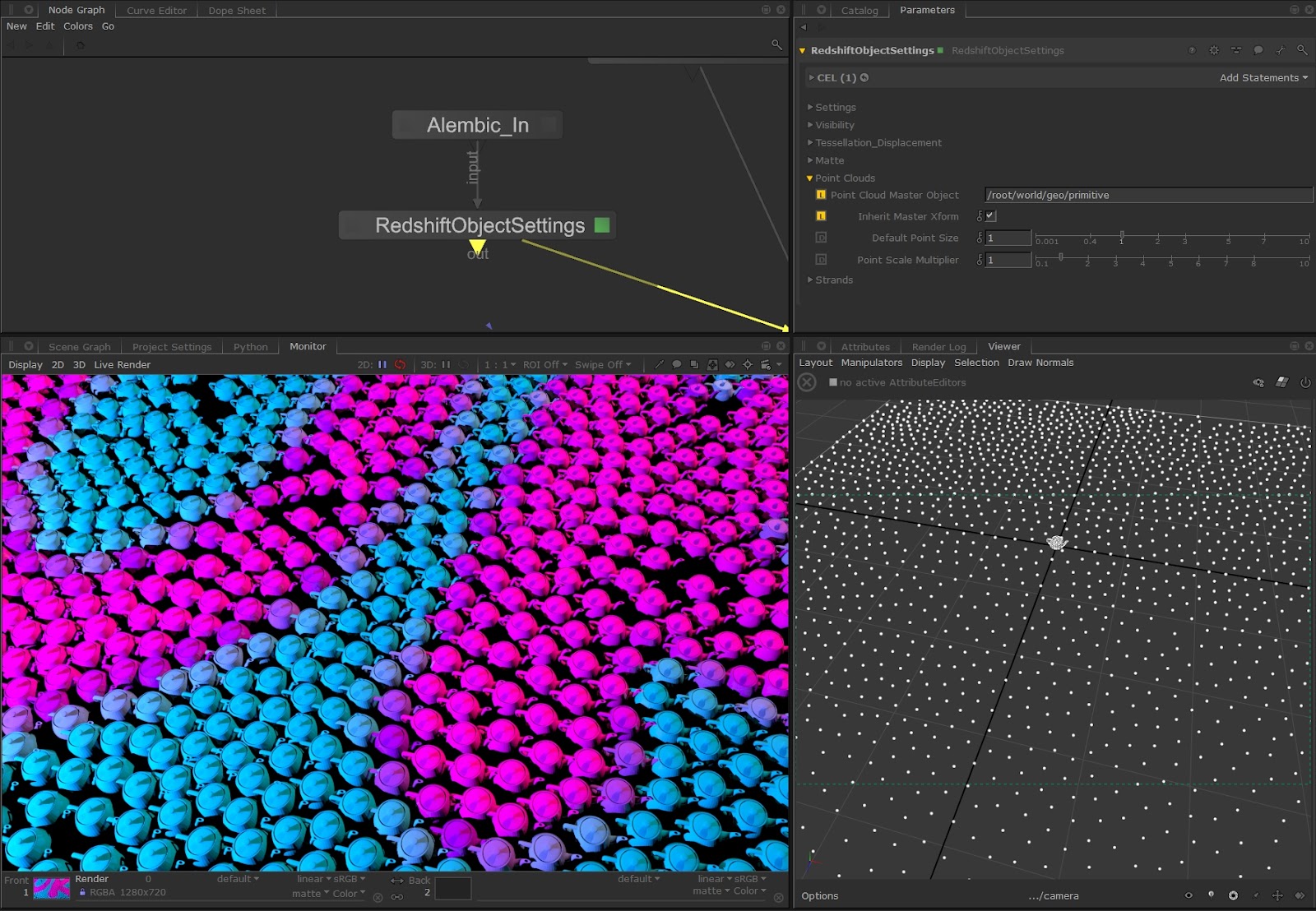Screen dimensions: 1316x911
Task: Uncheck the Inherit Master Xform checkbox
Action: click(990, 216)
